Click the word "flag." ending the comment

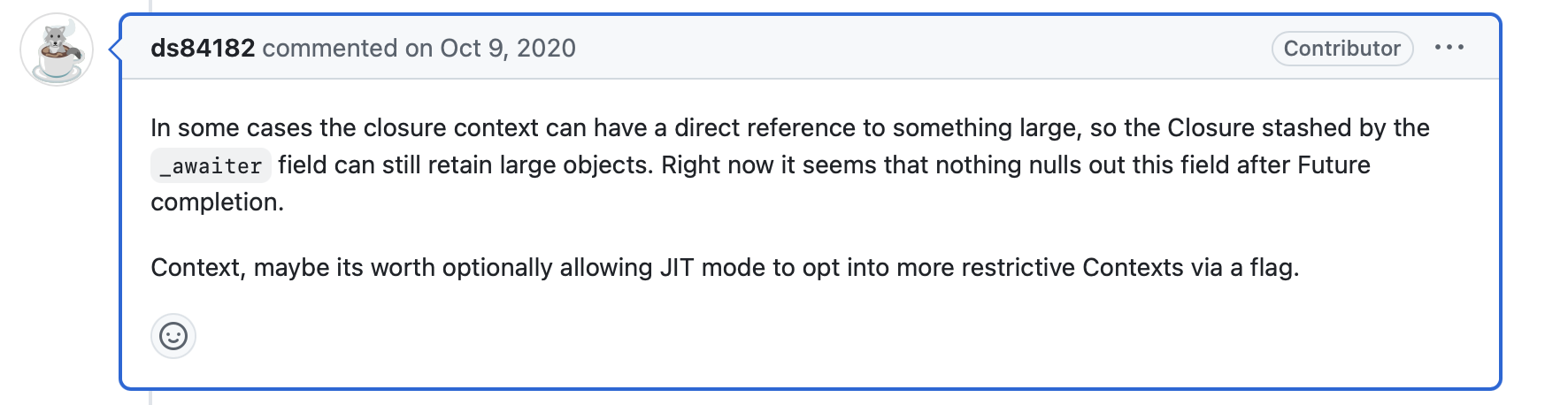click(x=1274, y=267)
